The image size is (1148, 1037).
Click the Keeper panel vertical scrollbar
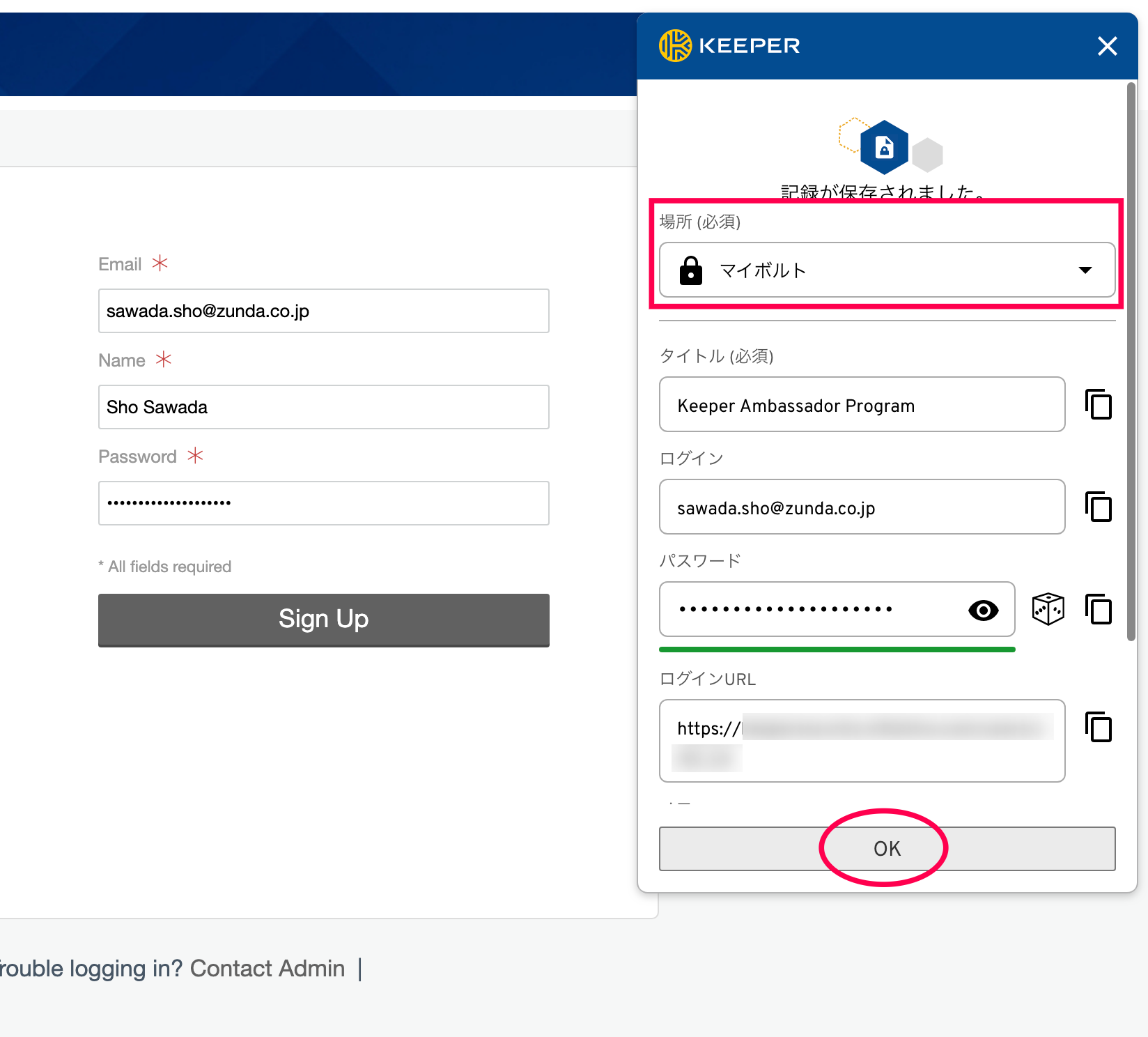1131,362
